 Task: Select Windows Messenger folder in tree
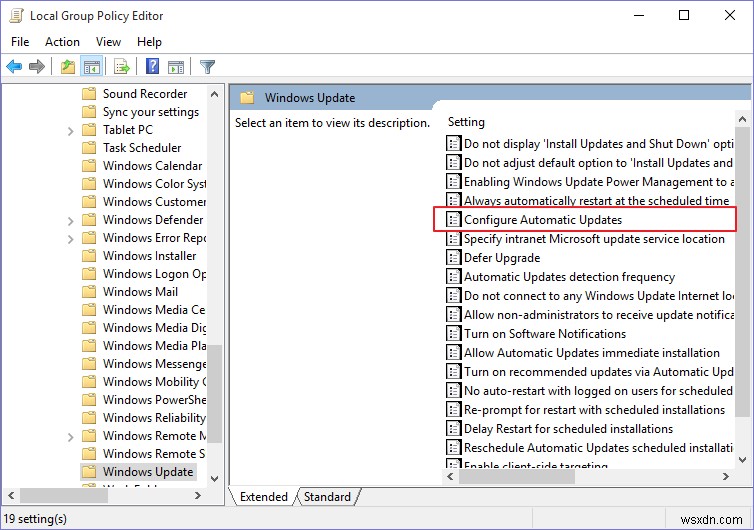154,364
